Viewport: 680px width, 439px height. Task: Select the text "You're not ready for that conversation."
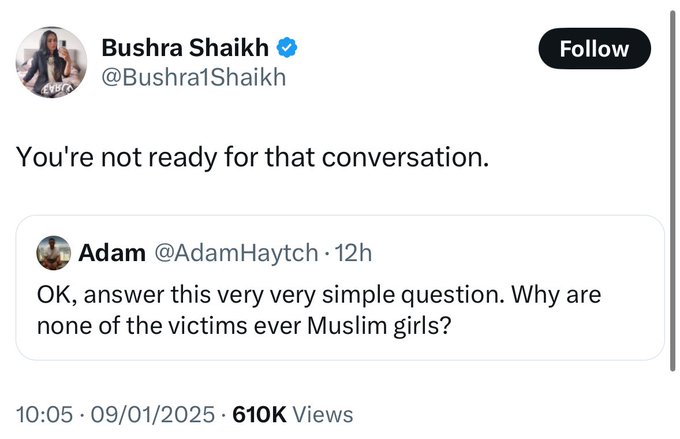(x=252, y=158)
